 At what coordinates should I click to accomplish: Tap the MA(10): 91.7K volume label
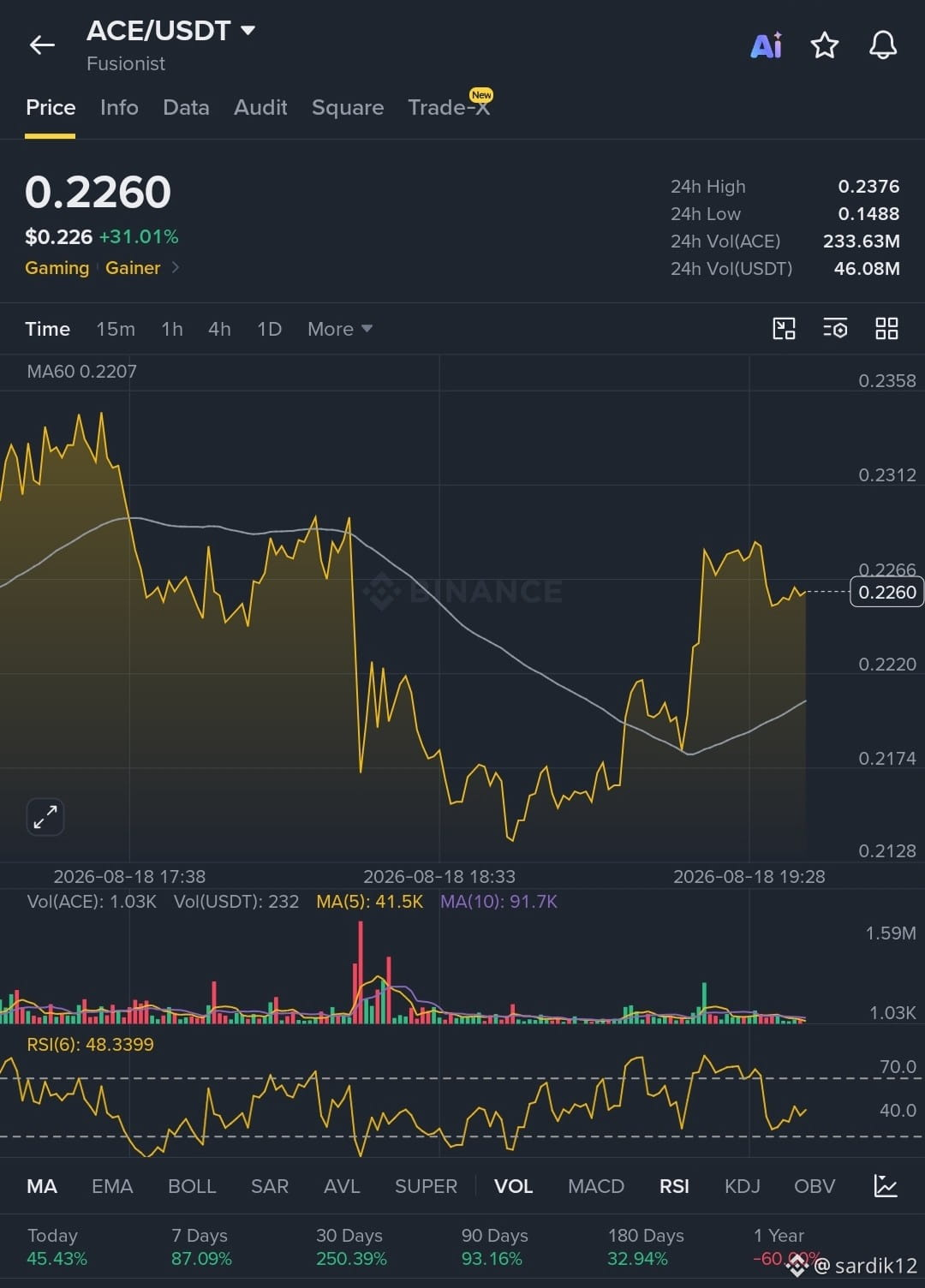tap(498, 902)
